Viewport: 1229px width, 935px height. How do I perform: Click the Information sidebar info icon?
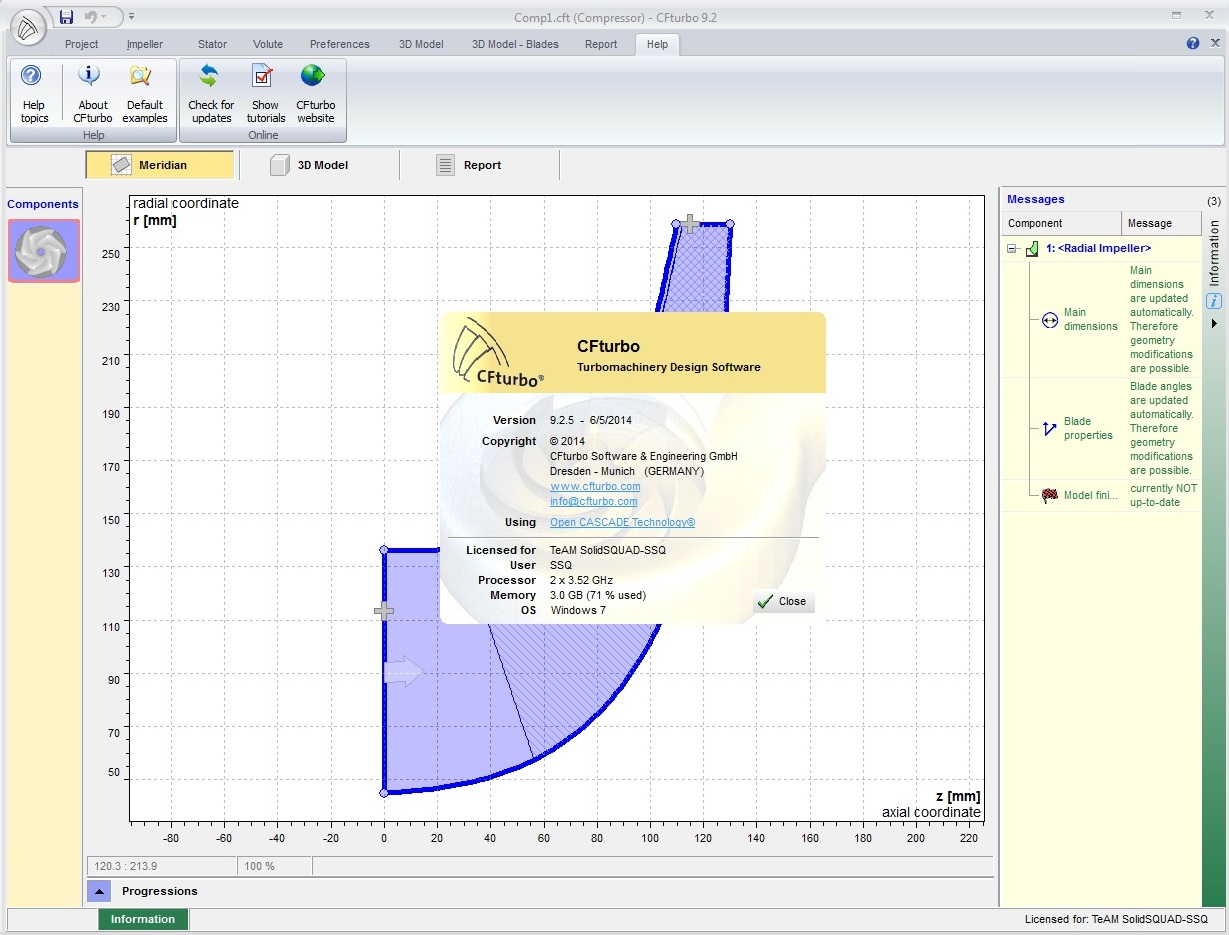coord(1214,301)
